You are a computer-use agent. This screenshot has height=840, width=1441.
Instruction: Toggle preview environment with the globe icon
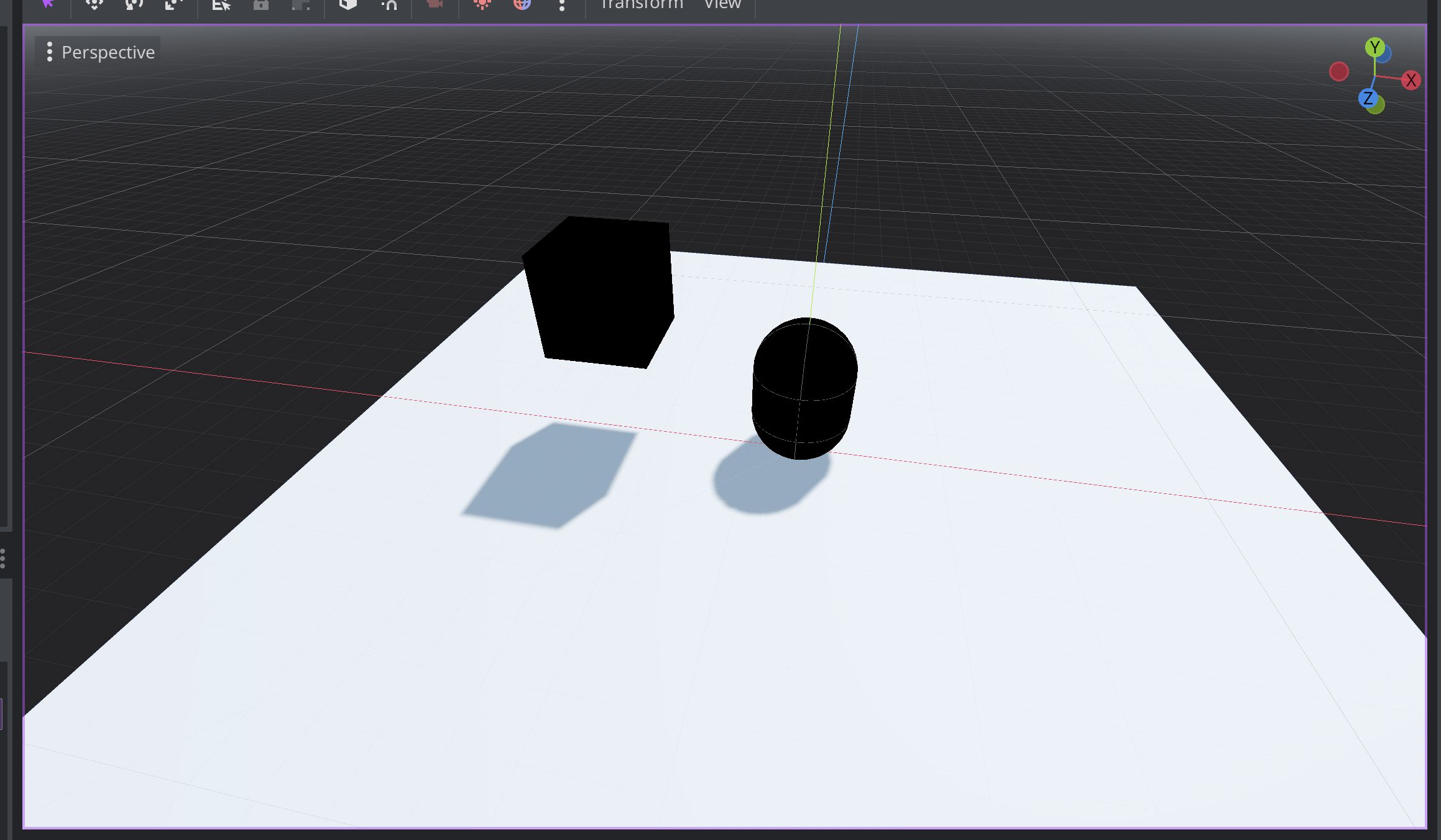(522, 4)
